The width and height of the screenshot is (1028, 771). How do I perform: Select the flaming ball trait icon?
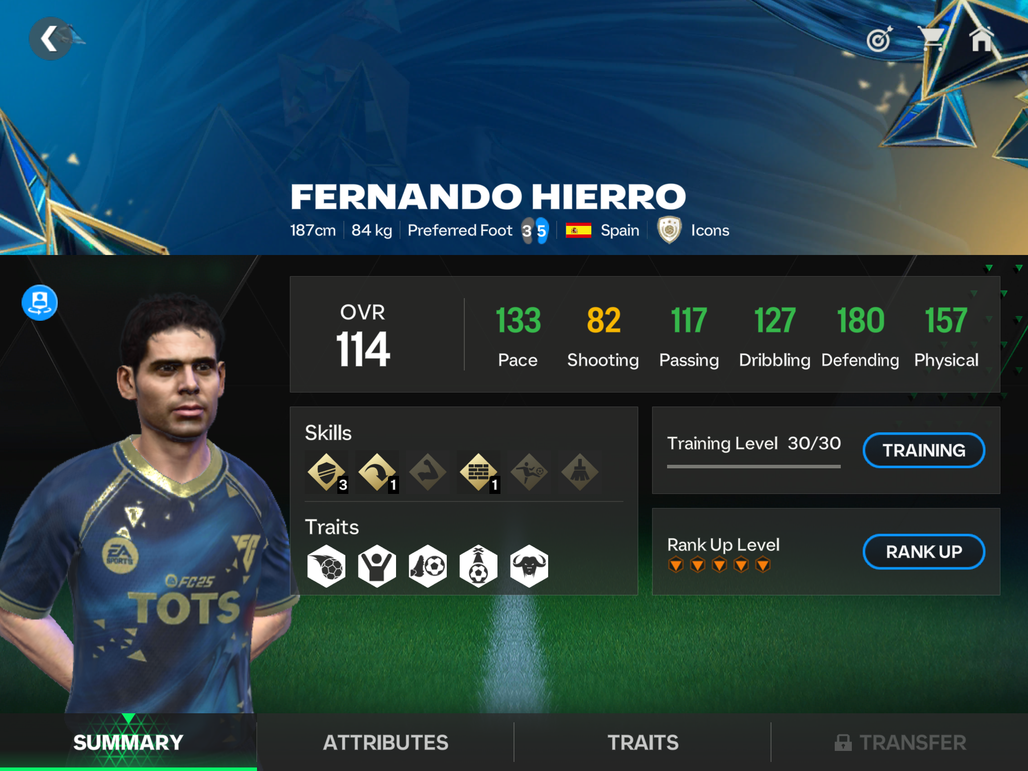[326, 566]
